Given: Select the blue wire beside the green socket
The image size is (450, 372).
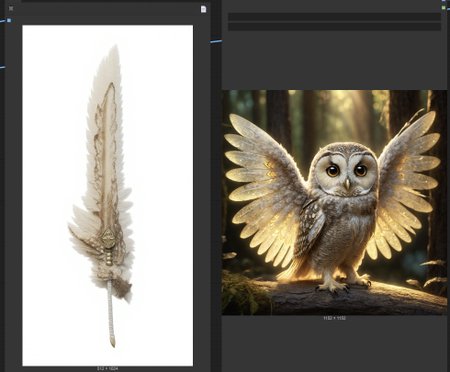Looking at the screenshot, I should pos(448,9).
